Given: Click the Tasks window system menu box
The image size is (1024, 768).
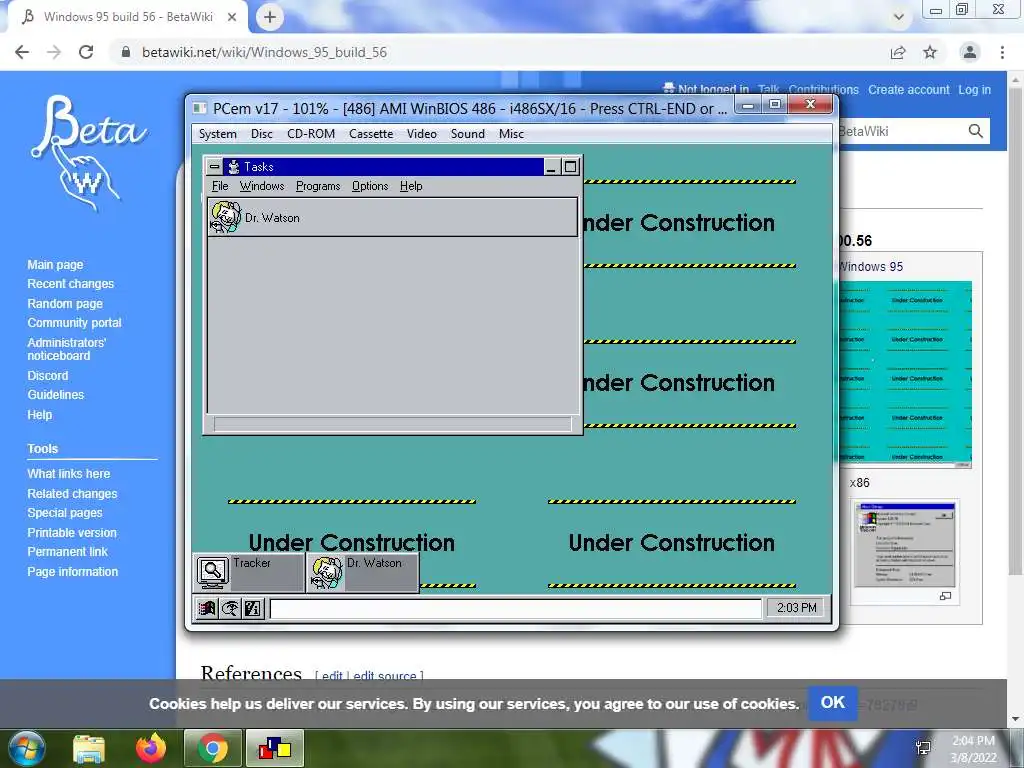Looking at the screenshot, I should tap(214, 167).
